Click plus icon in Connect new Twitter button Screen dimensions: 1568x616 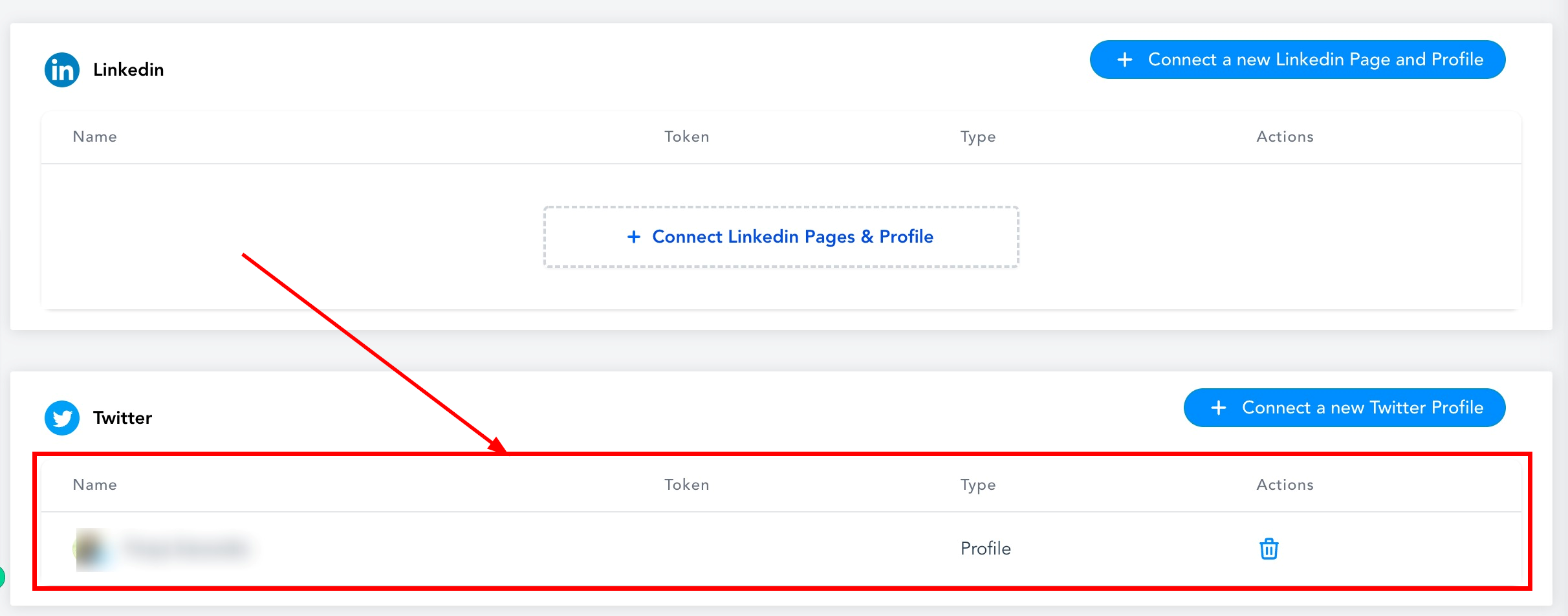click(x=1219, y=408)
